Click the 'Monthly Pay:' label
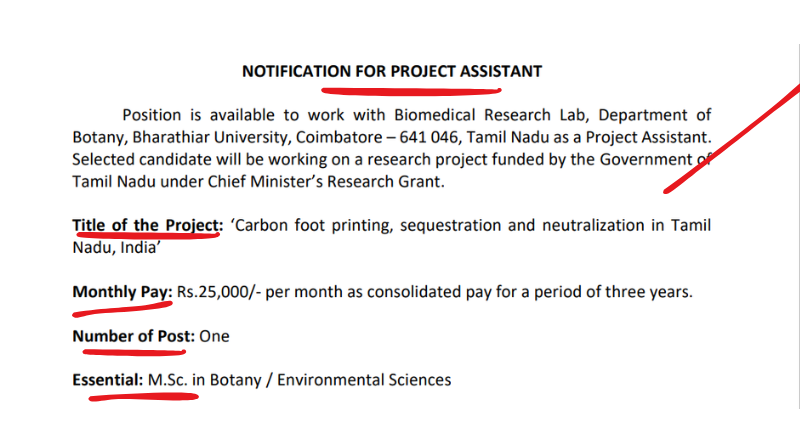 122,293
